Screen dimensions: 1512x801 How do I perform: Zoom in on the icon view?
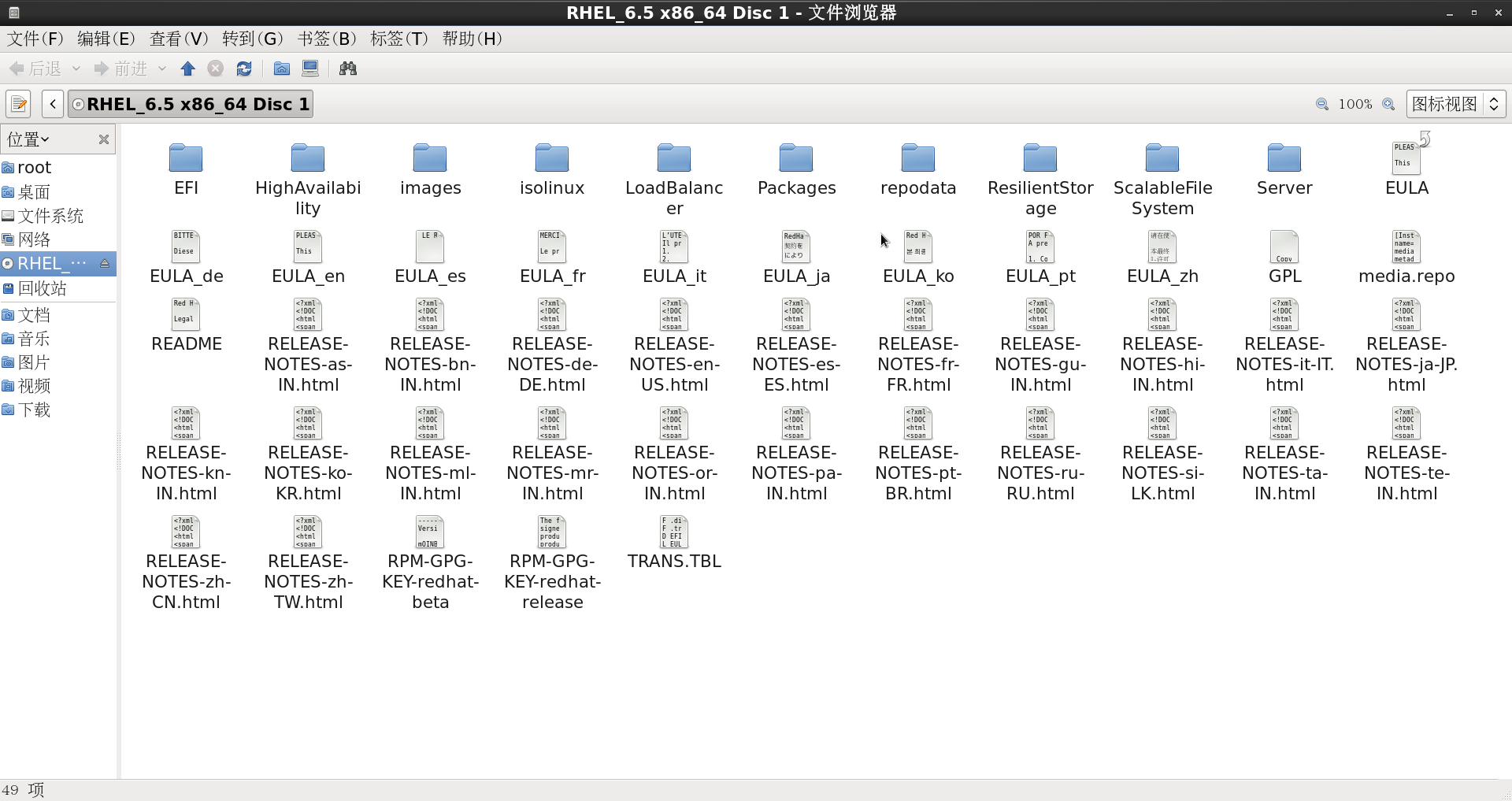pos(1388,104)
